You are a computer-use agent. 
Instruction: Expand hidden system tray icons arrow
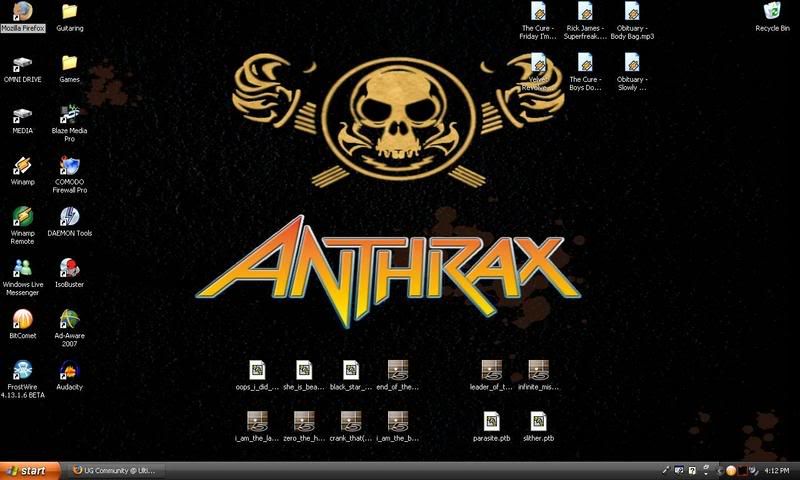point(720,470)
